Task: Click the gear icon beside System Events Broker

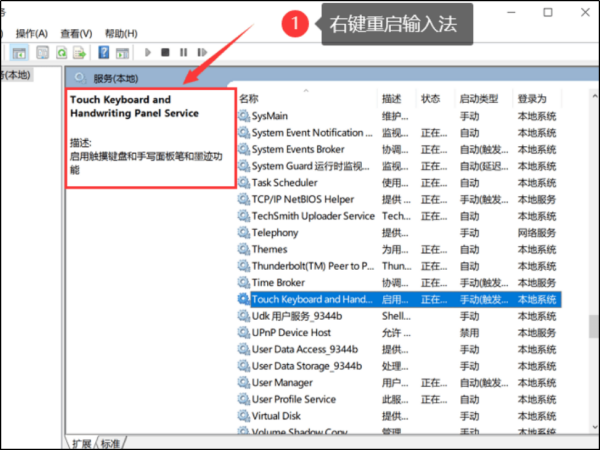Action: pos(243,149)
